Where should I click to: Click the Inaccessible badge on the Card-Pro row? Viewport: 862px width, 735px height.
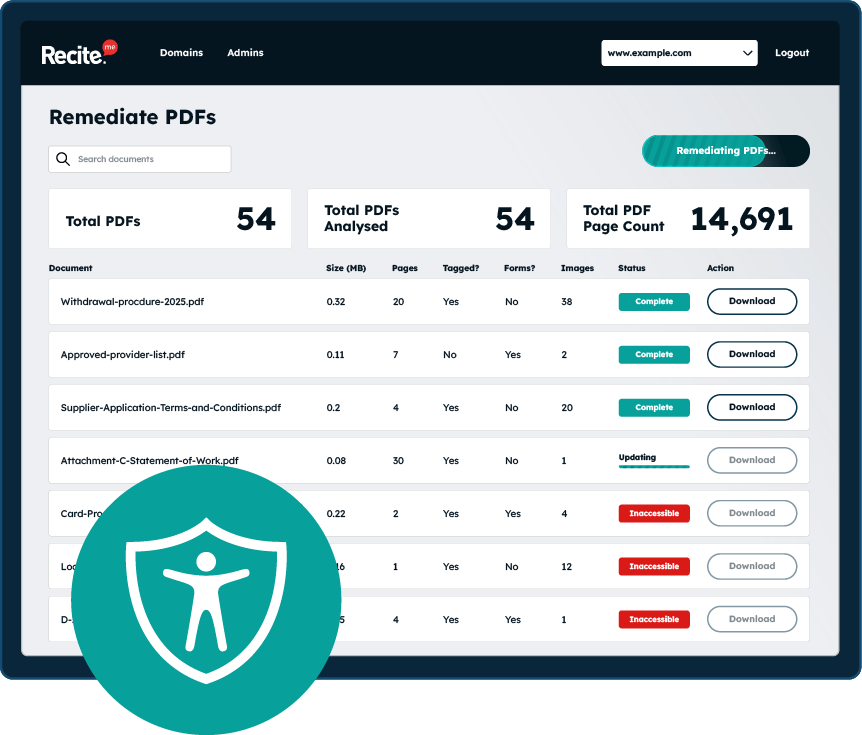[654, 513]
